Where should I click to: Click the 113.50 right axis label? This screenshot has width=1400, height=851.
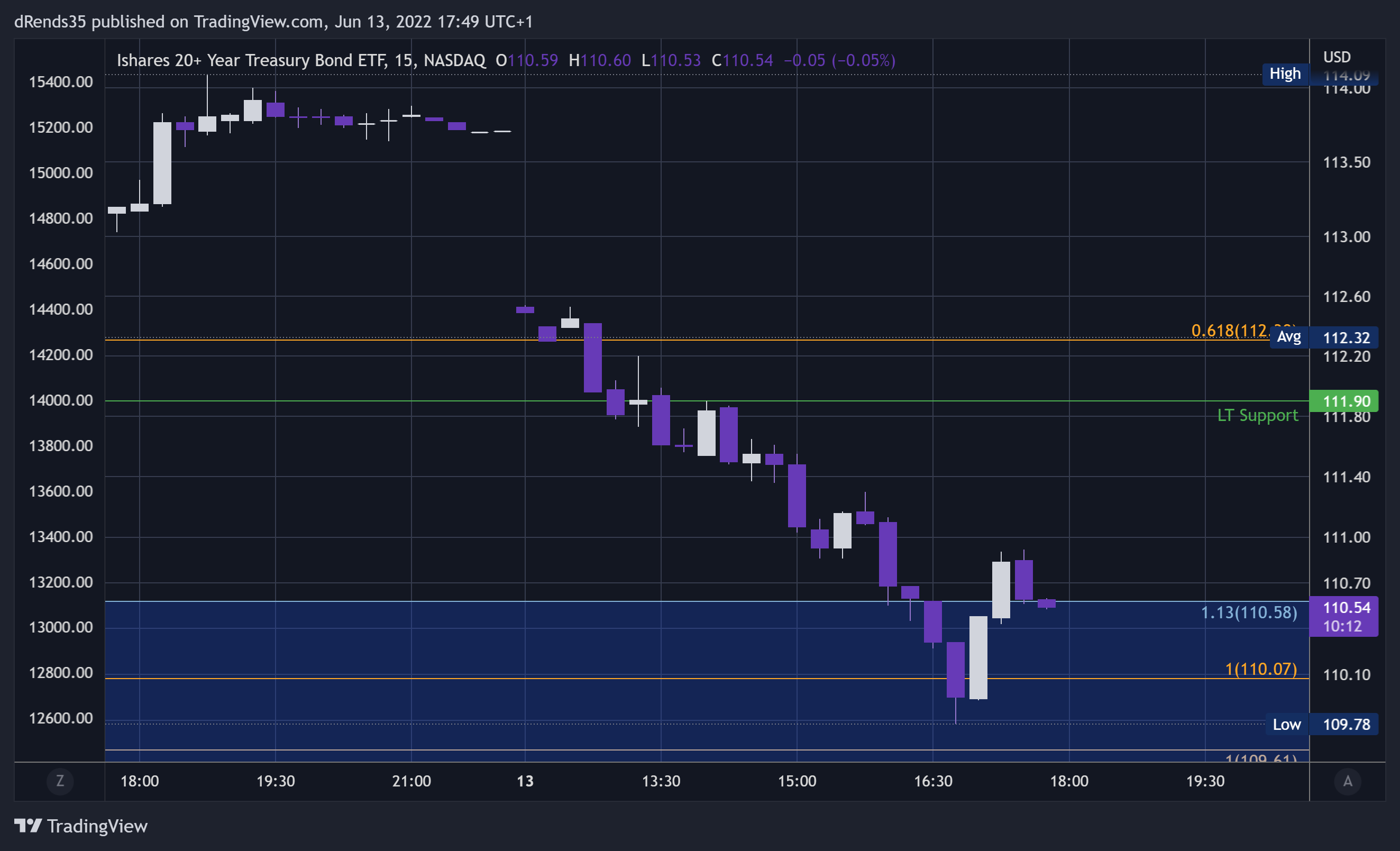(1347, 162)
